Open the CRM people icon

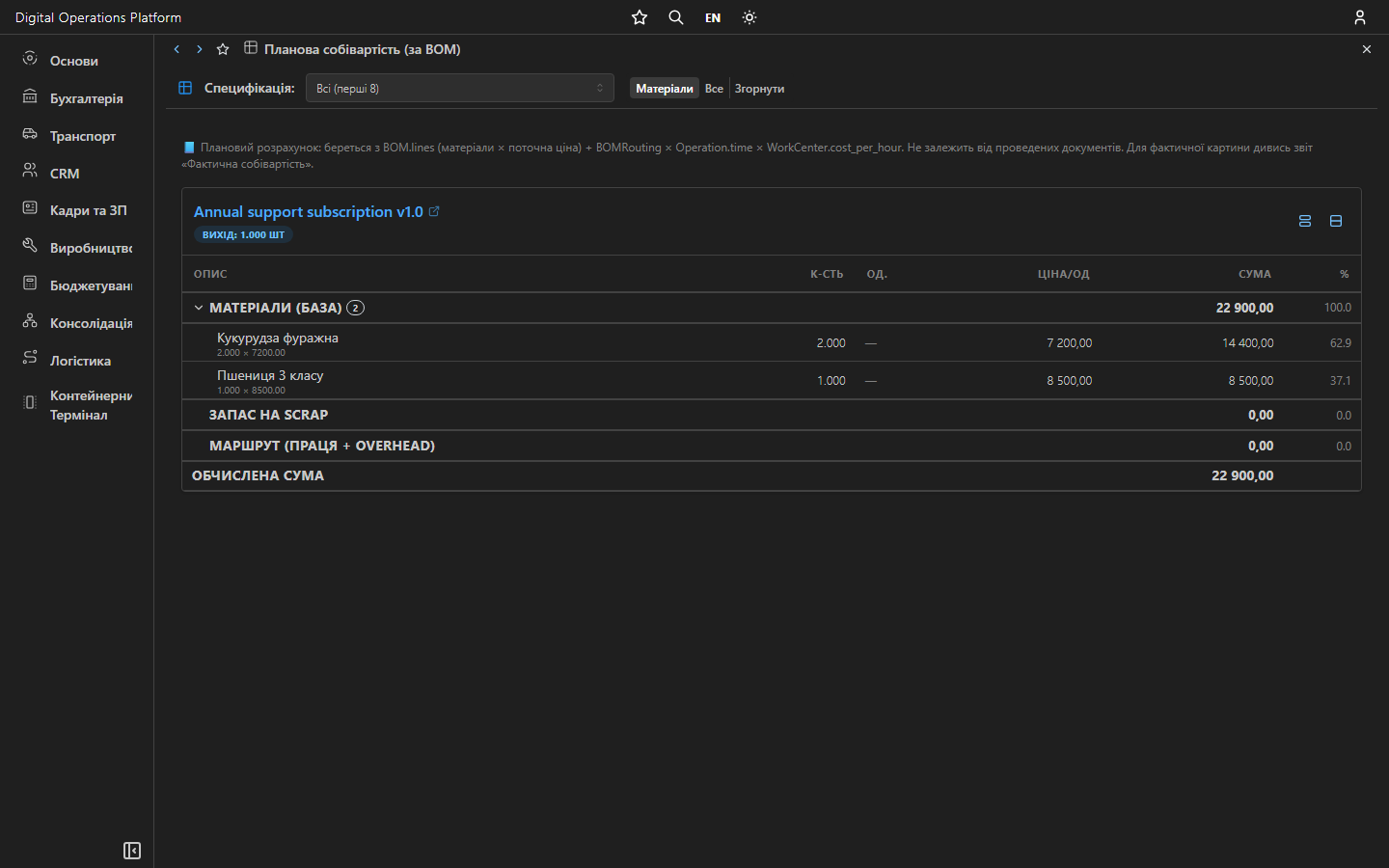pyautogui.click(x=30, y=171)
